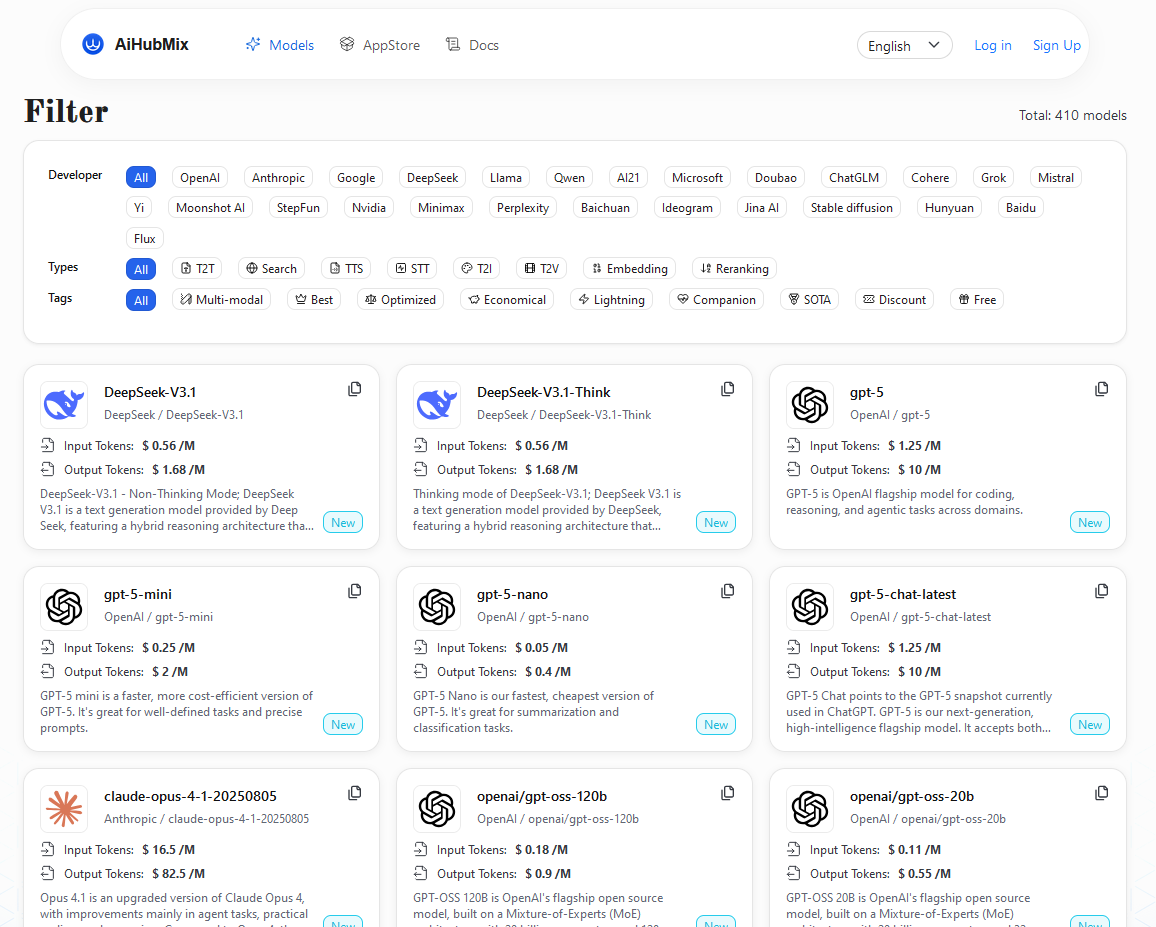Filter types by T2I

[x=476, y=268]
